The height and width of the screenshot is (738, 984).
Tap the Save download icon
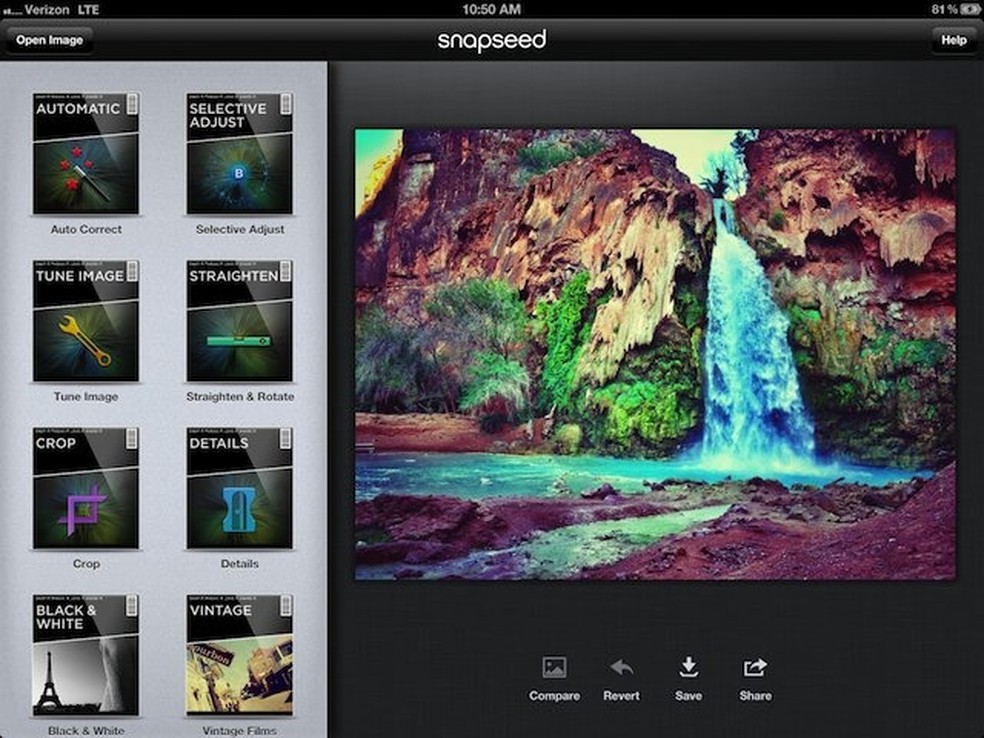tap(688, 667)
